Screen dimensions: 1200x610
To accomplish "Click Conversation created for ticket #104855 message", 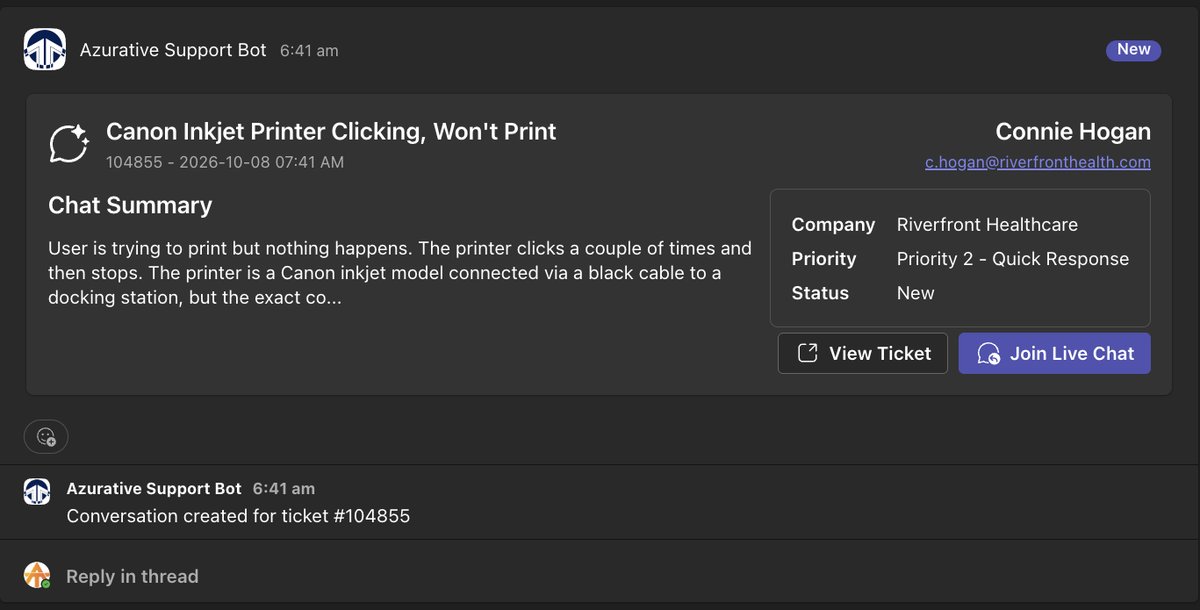I will pos(238,516).
